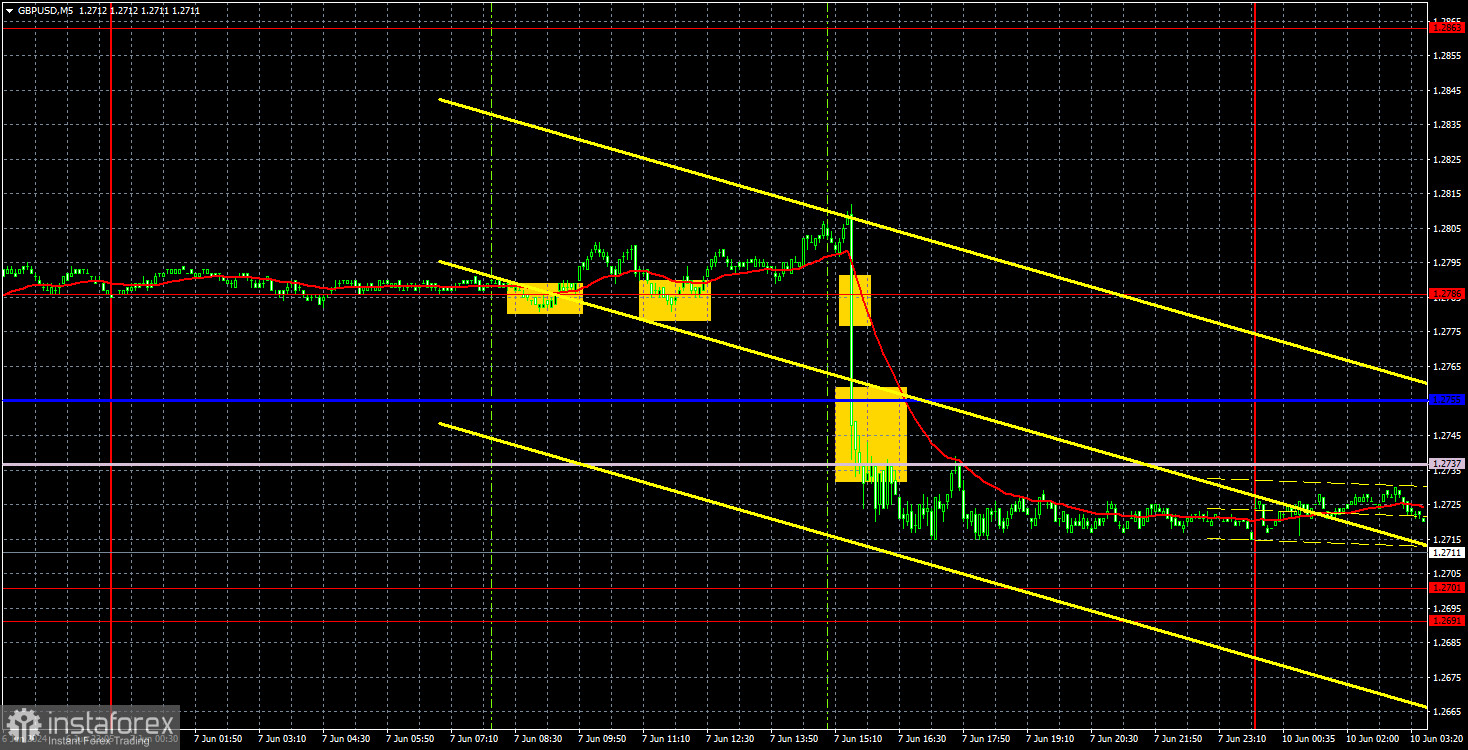Click the 7 Jun 01:50 time label
1468x750 pixels.
(x=218, y=739)
